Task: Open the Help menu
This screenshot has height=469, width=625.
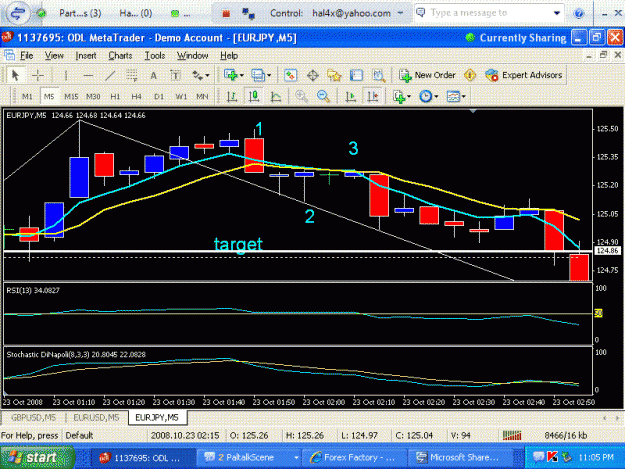Action: coord(229,55)
